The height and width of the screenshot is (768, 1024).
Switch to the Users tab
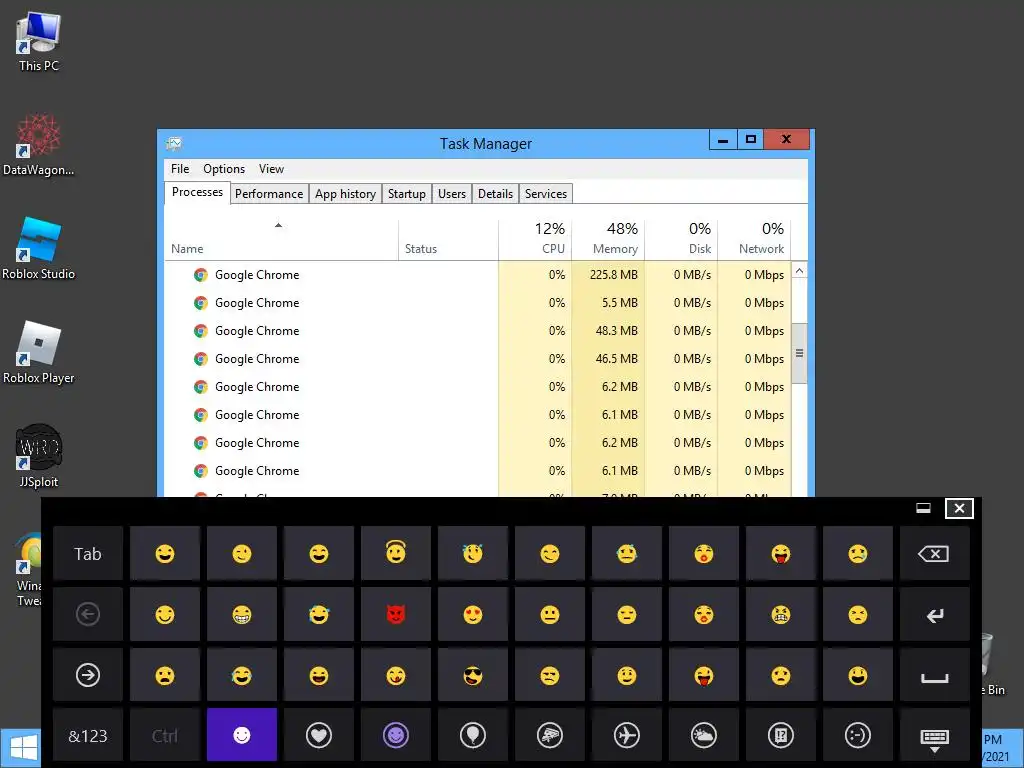pos(452,194)
